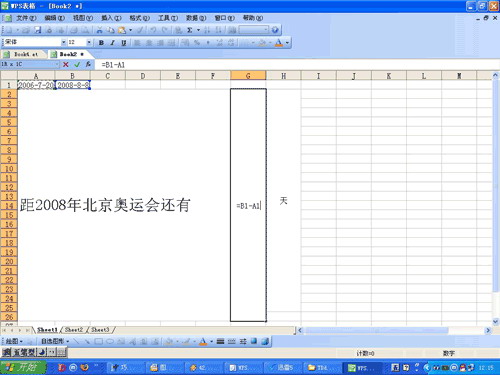500x375 pixels.
Task: Click the Firefox icon in the quick launch
Action: [85, 367]
